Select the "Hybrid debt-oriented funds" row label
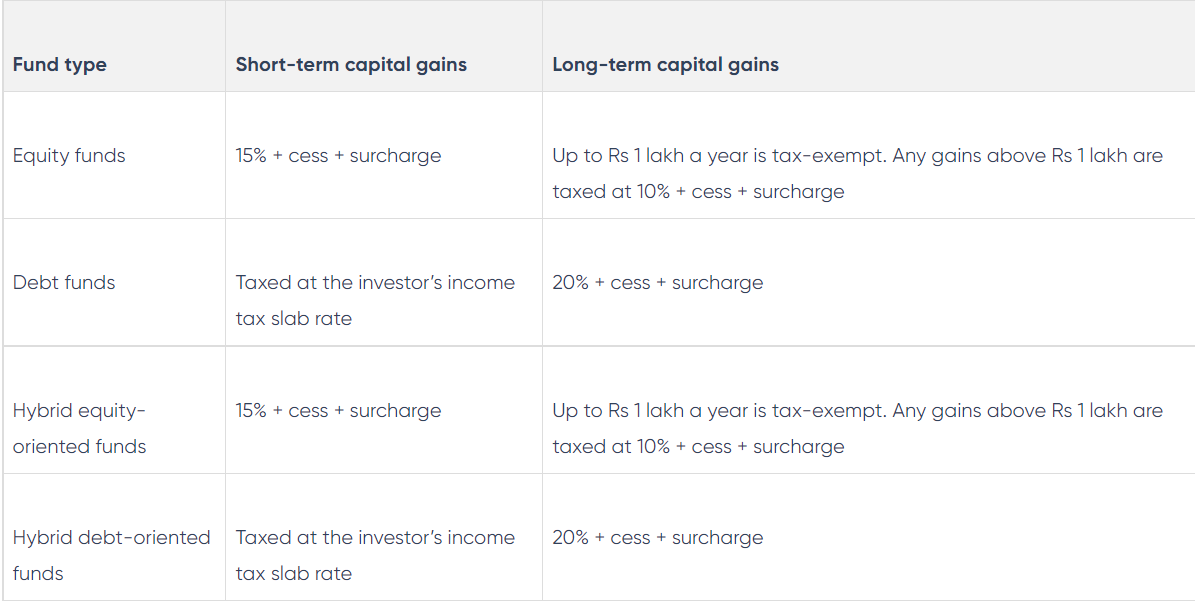The width and height of the screenshot is (1195, 602). 111,555
